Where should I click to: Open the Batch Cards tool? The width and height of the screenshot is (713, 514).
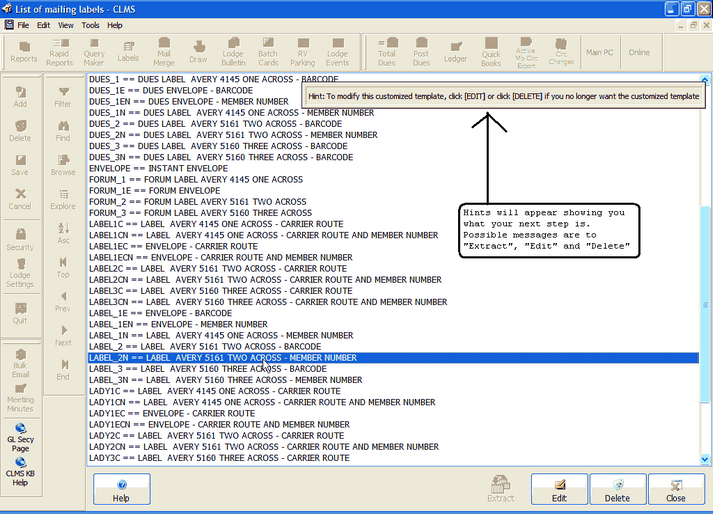pyautogui.click(x=268, y=51)
